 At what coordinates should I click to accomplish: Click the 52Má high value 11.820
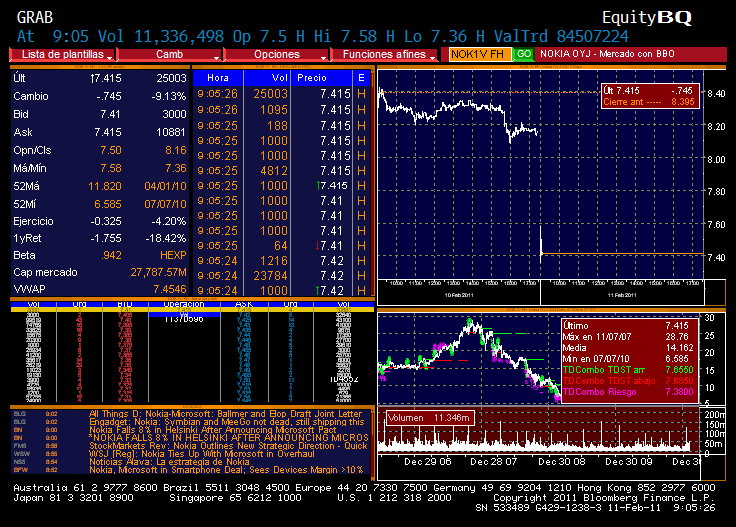tap(105, 186)
